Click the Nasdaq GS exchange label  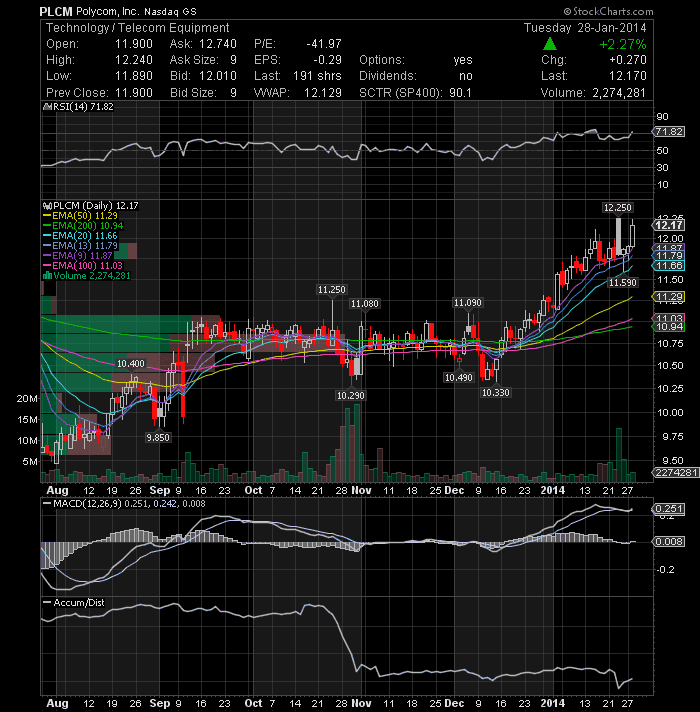170,12
